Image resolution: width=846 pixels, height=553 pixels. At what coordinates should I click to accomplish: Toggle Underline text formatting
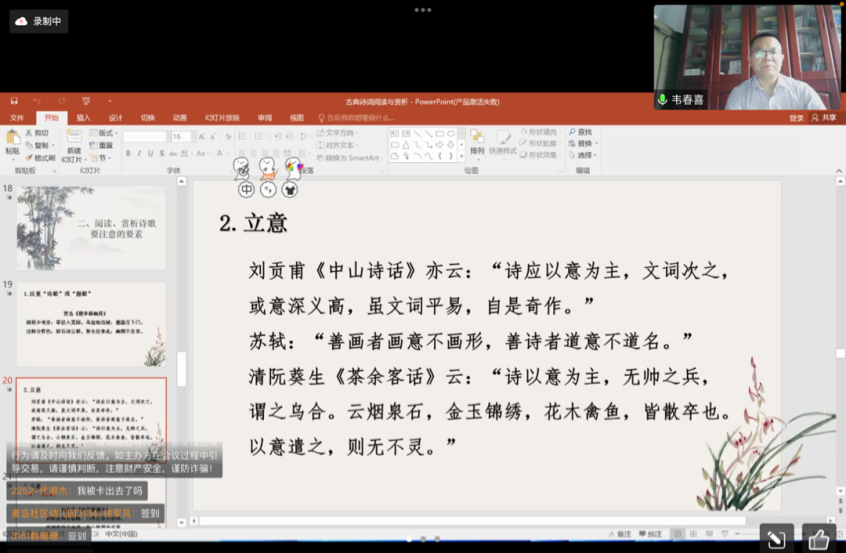152,154
